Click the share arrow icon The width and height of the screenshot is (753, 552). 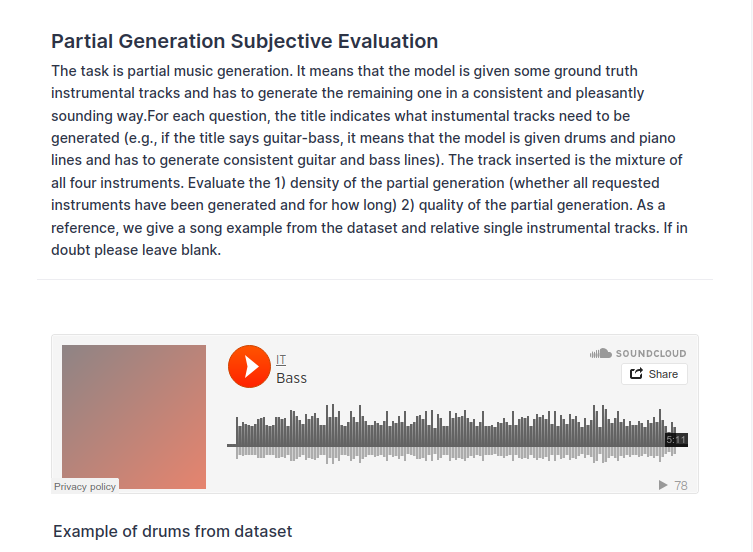[636, 374]
